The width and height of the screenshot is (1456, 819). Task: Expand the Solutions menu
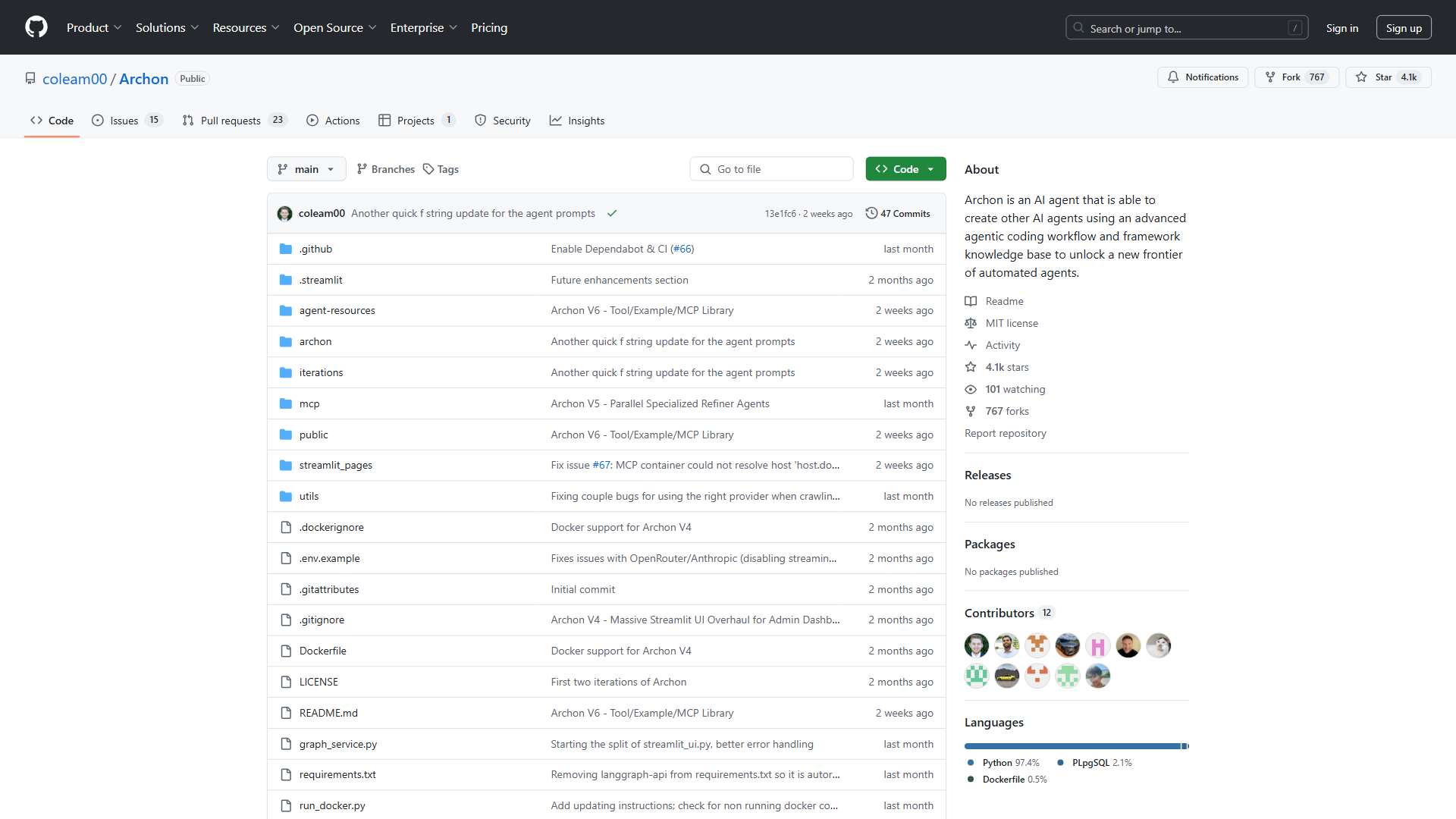(x=167, y=27)
